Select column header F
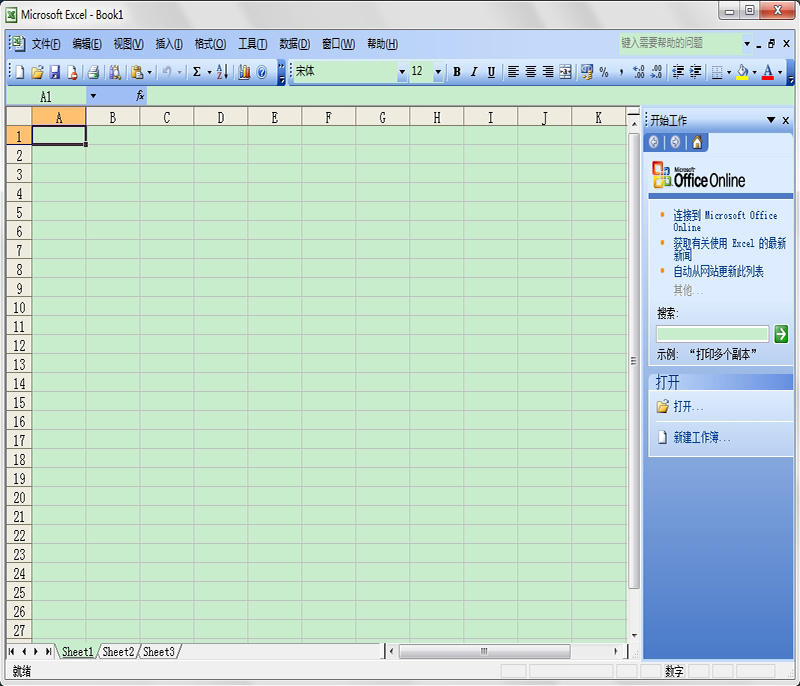The height and width of the screenshot is (686, 800). [329, 118]
